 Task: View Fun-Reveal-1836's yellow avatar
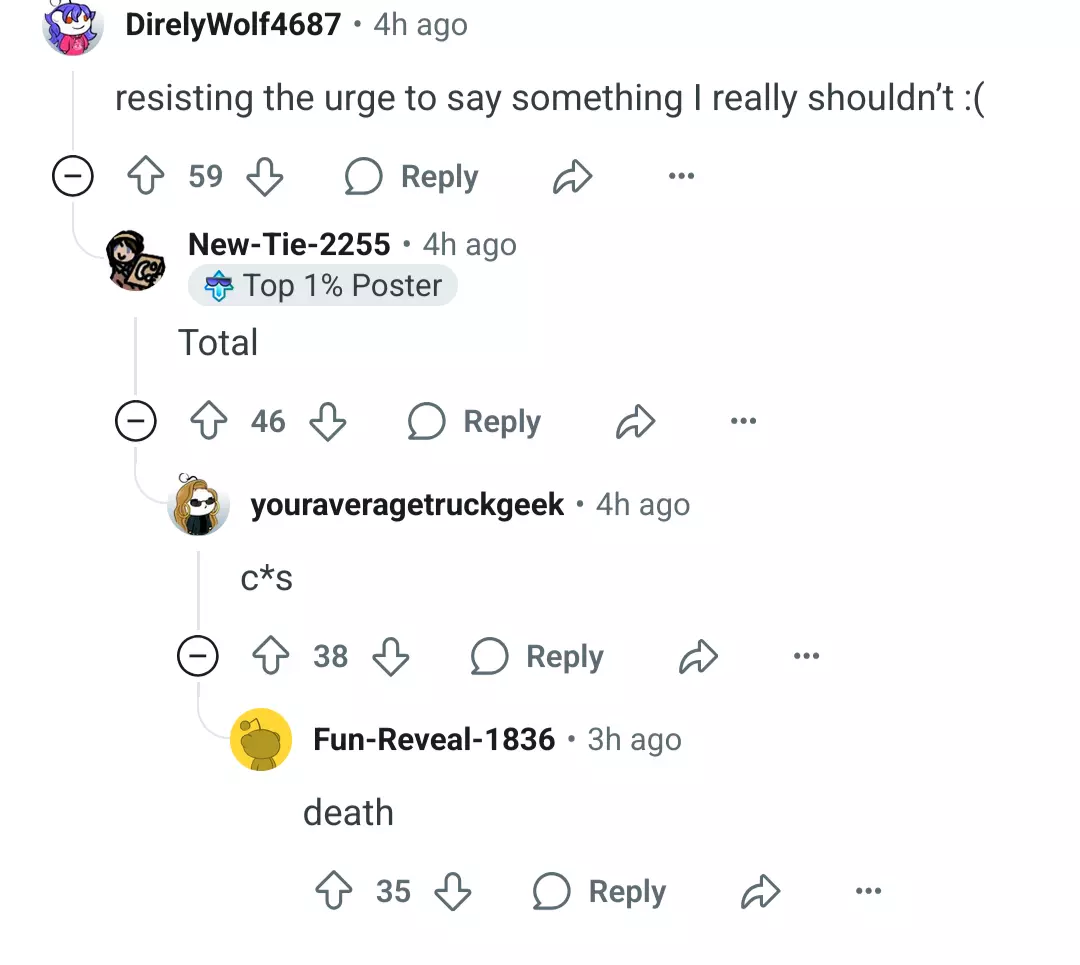coord(260,740)
